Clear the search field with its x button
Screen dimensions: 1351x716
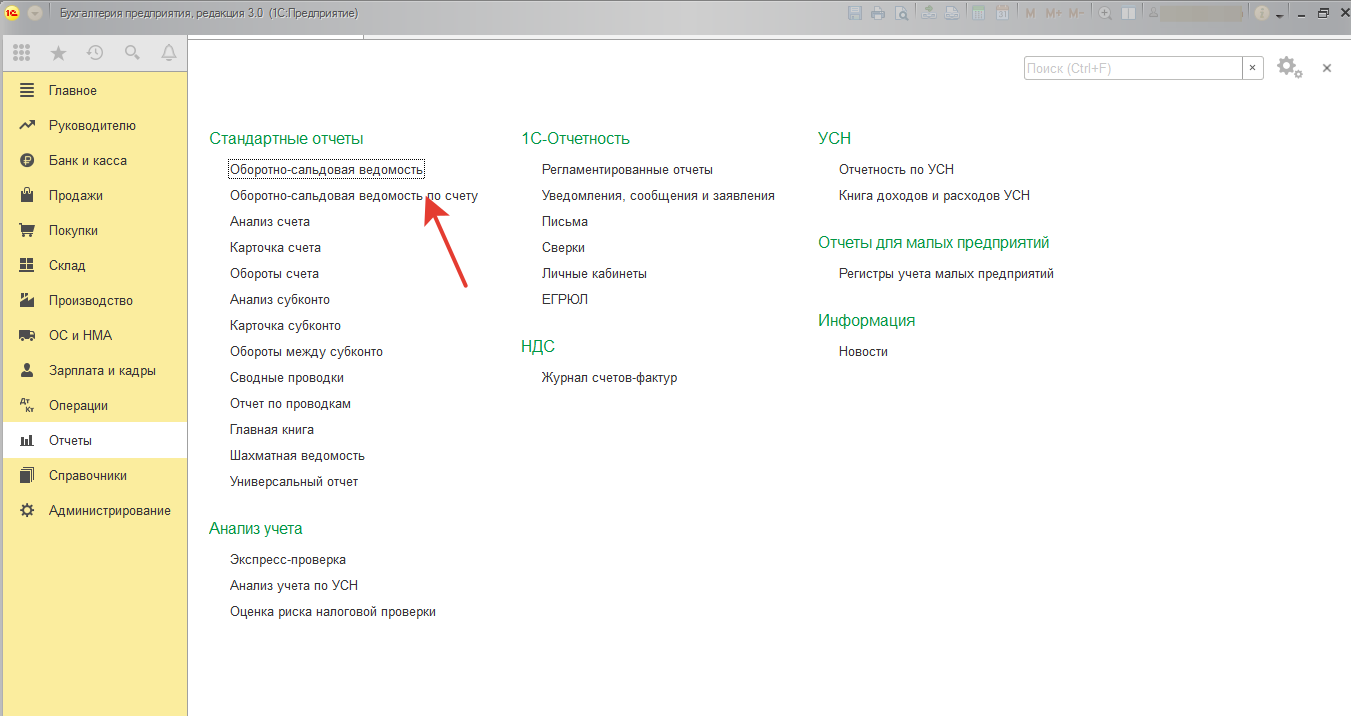(x=1253, y=68)
